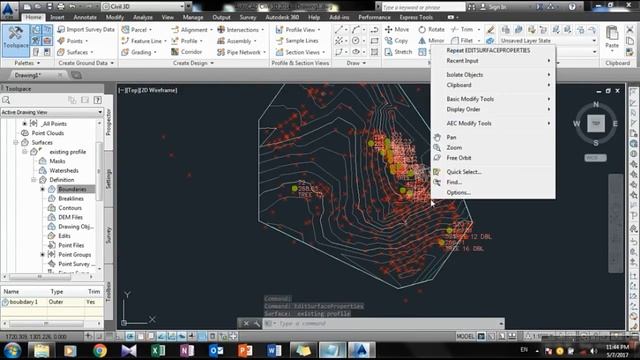The height and width of the screenshot is (360, 640).
Task: Open Basic Modify Tools submenu
Action: coord(493,99)
